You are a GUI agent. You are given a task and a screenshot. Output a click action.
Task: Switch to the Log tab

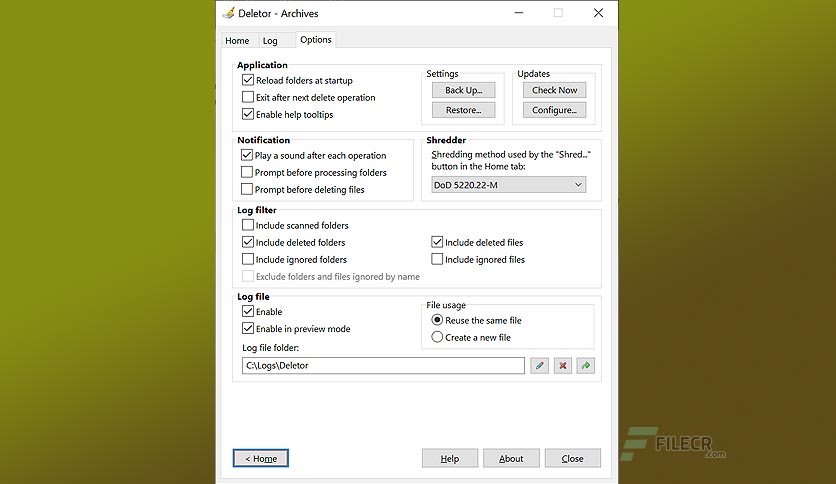tap(270, 41)
